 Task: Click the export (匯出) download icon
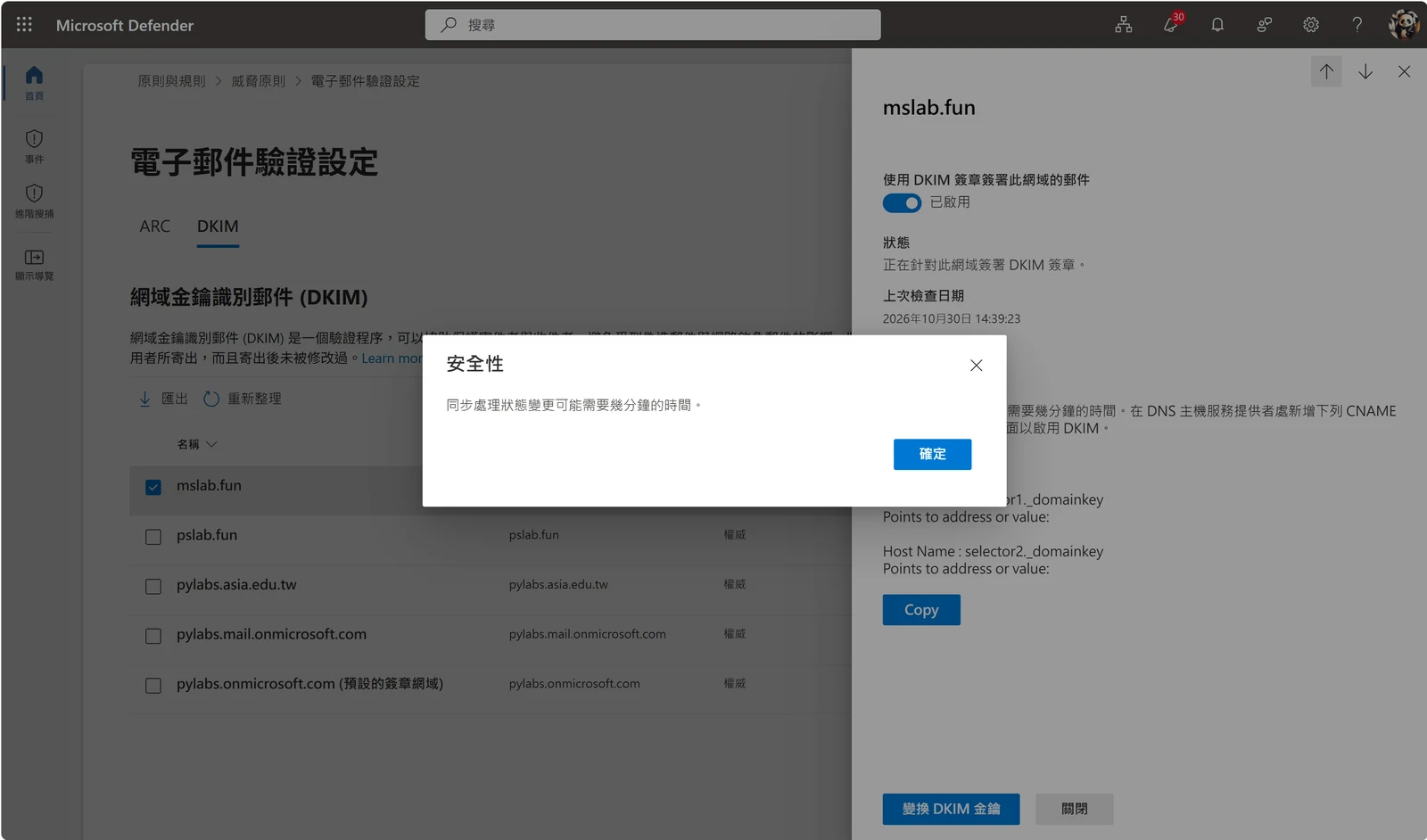coord(144,399)
